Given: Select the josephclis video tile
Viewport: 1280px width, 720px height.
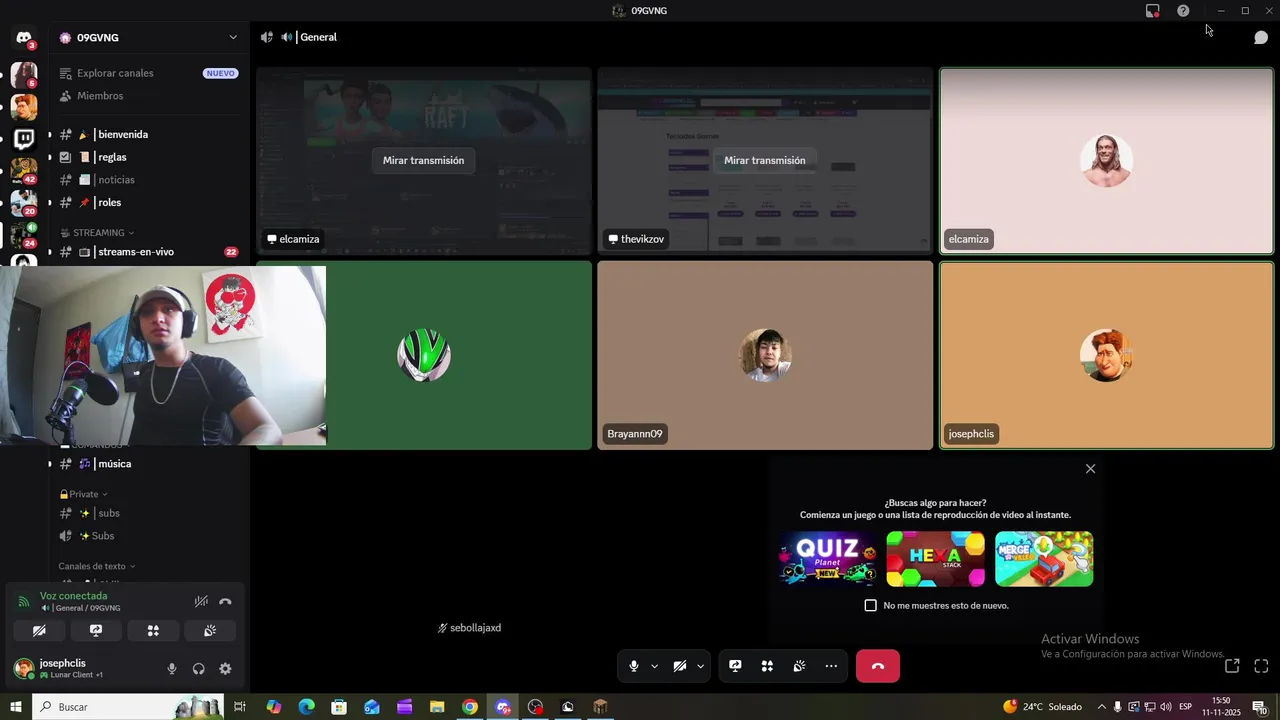Looking at the screenshot, I should (1106, 355).
